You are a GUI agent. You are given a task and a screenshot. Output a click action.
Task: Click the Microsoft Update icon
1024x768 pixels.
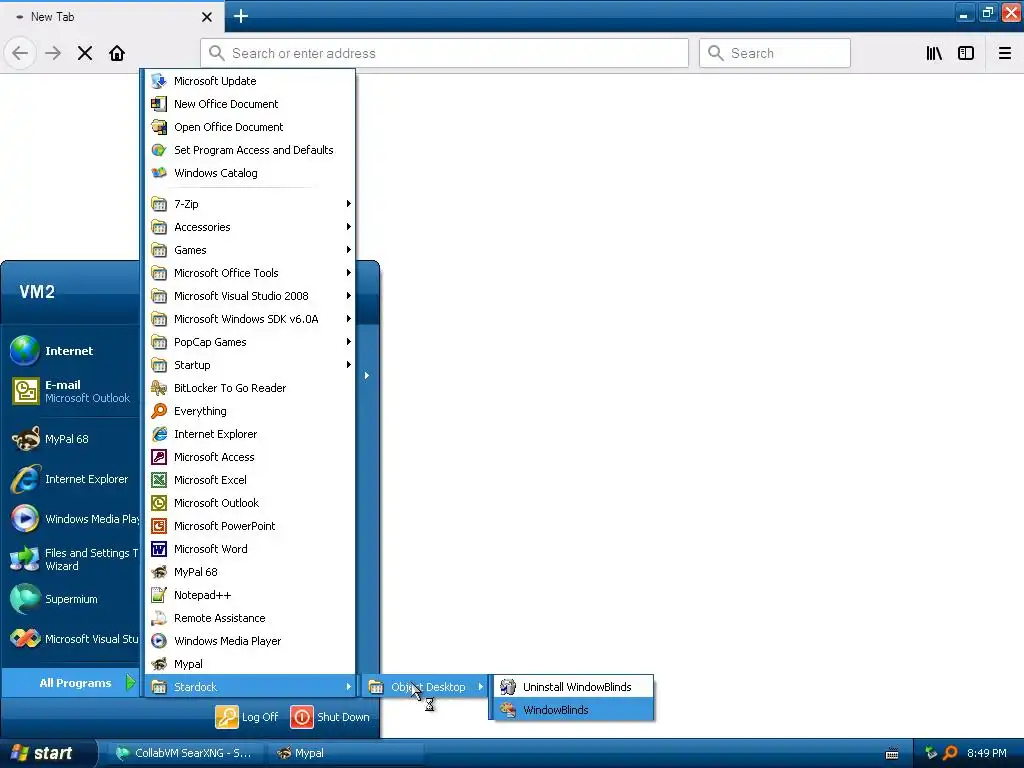coord(159,81)
